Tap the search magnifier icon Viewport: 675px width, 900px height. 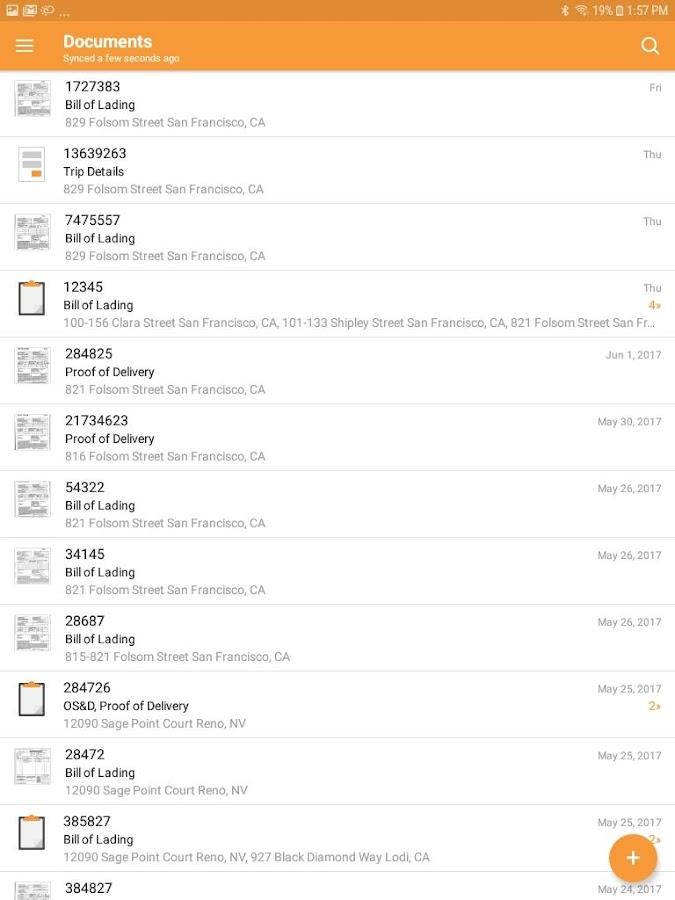[x=650, y=45]
